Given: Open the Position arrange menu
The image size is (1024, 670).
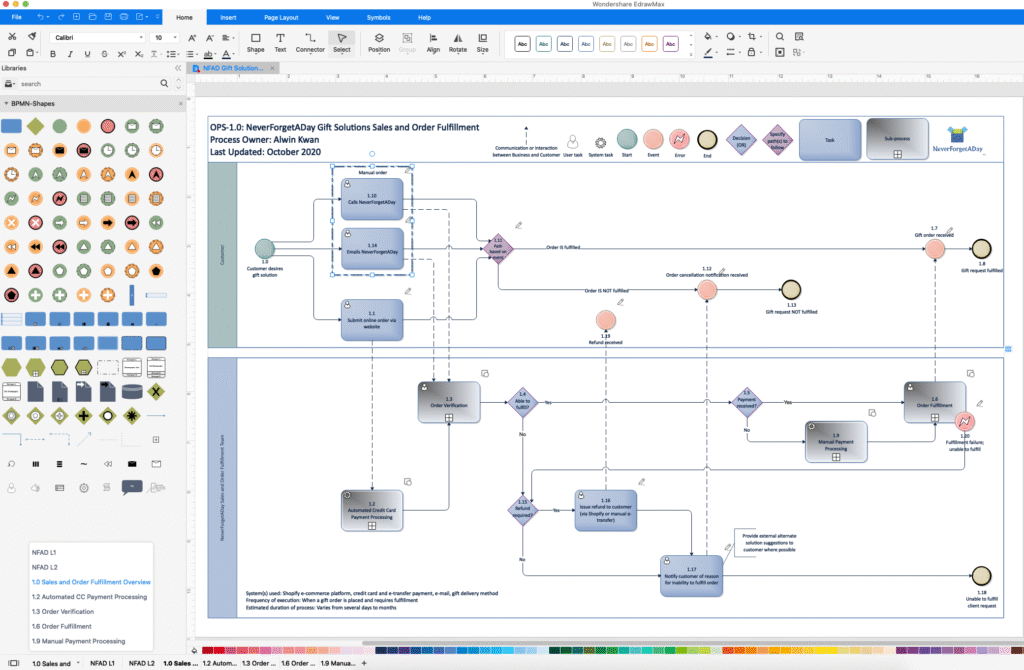Looking at the screenshot, I should click(379, 42).
